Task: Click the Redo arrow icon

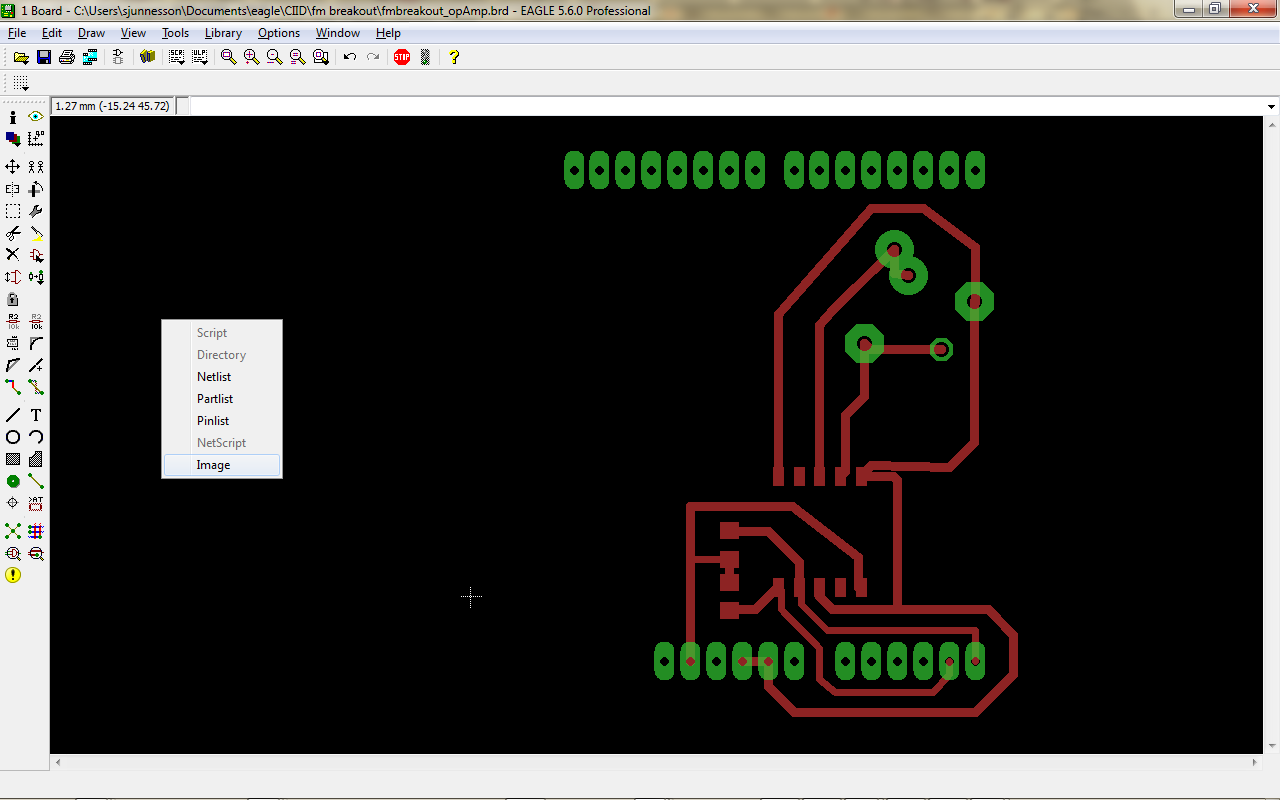Action: click(373, 57)
